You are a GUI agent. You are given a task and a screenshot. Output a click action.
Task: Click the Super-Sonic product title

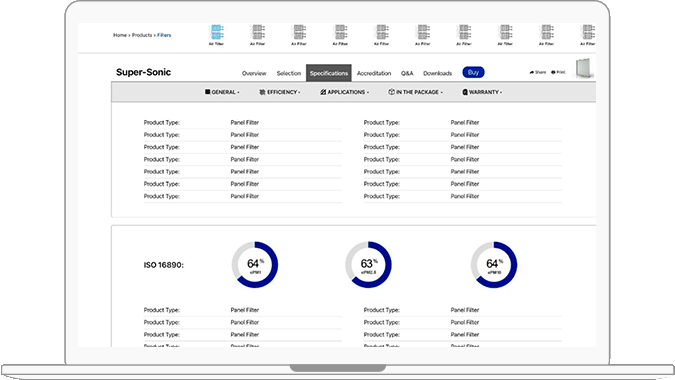click(143, 72)
